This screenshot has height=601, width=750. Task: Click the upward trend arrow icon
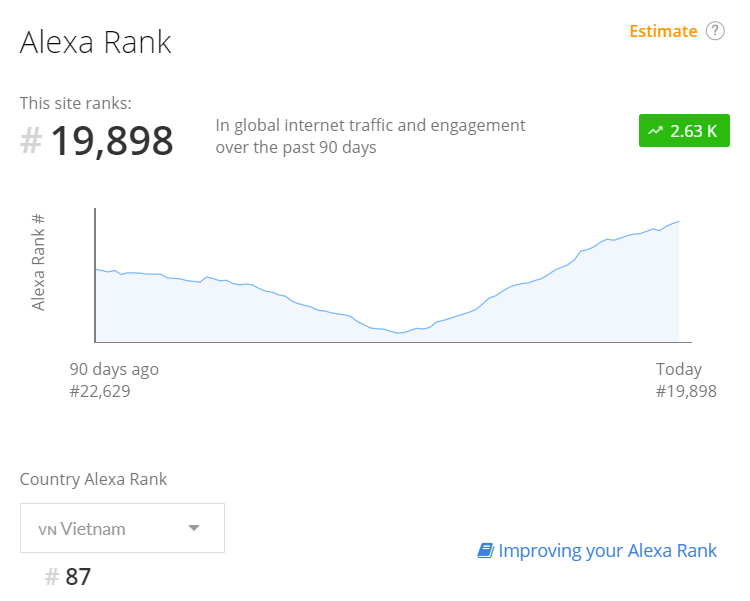tap(655, 131)
